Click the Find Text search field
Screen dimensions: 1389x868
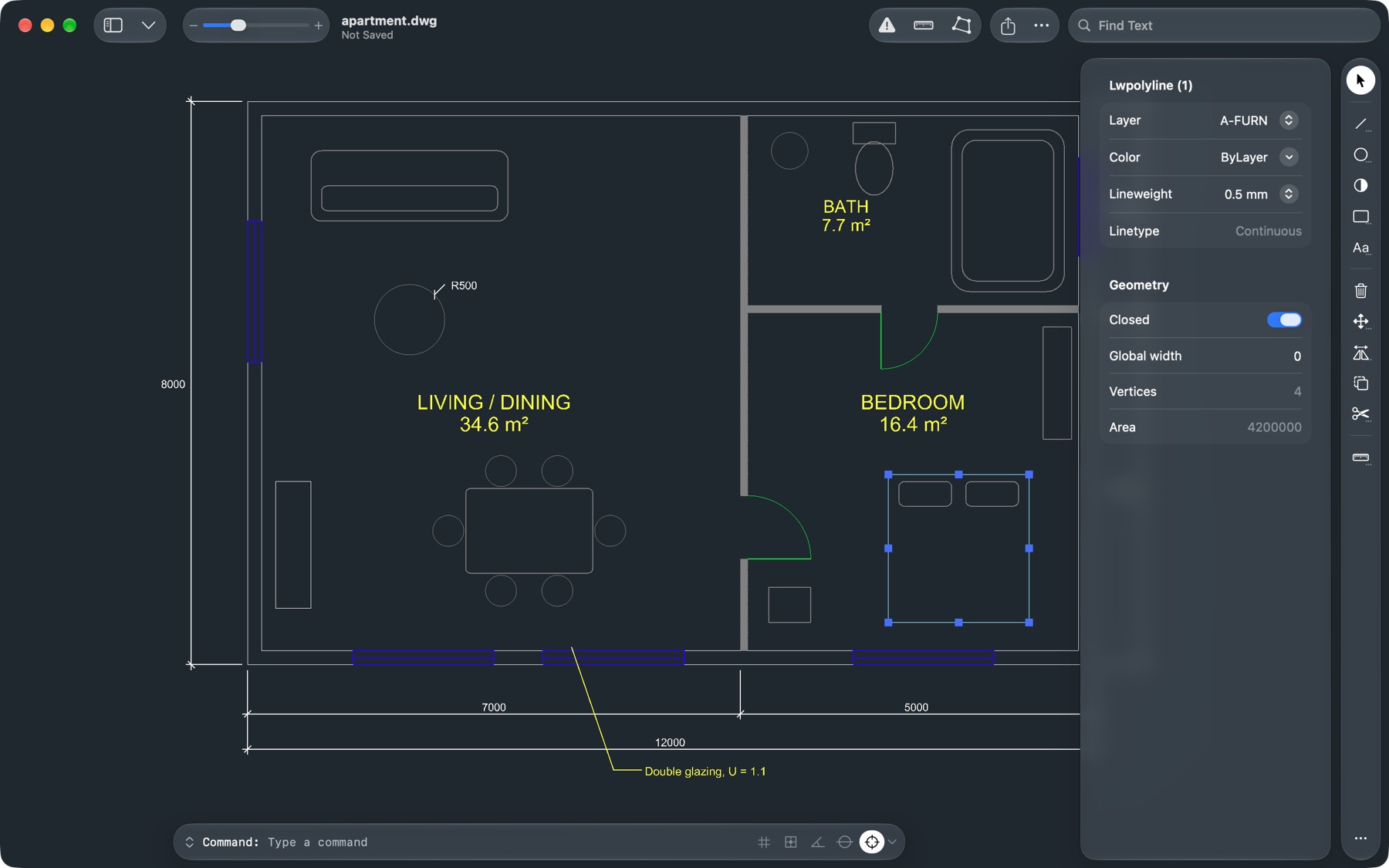coord(1224,25)
